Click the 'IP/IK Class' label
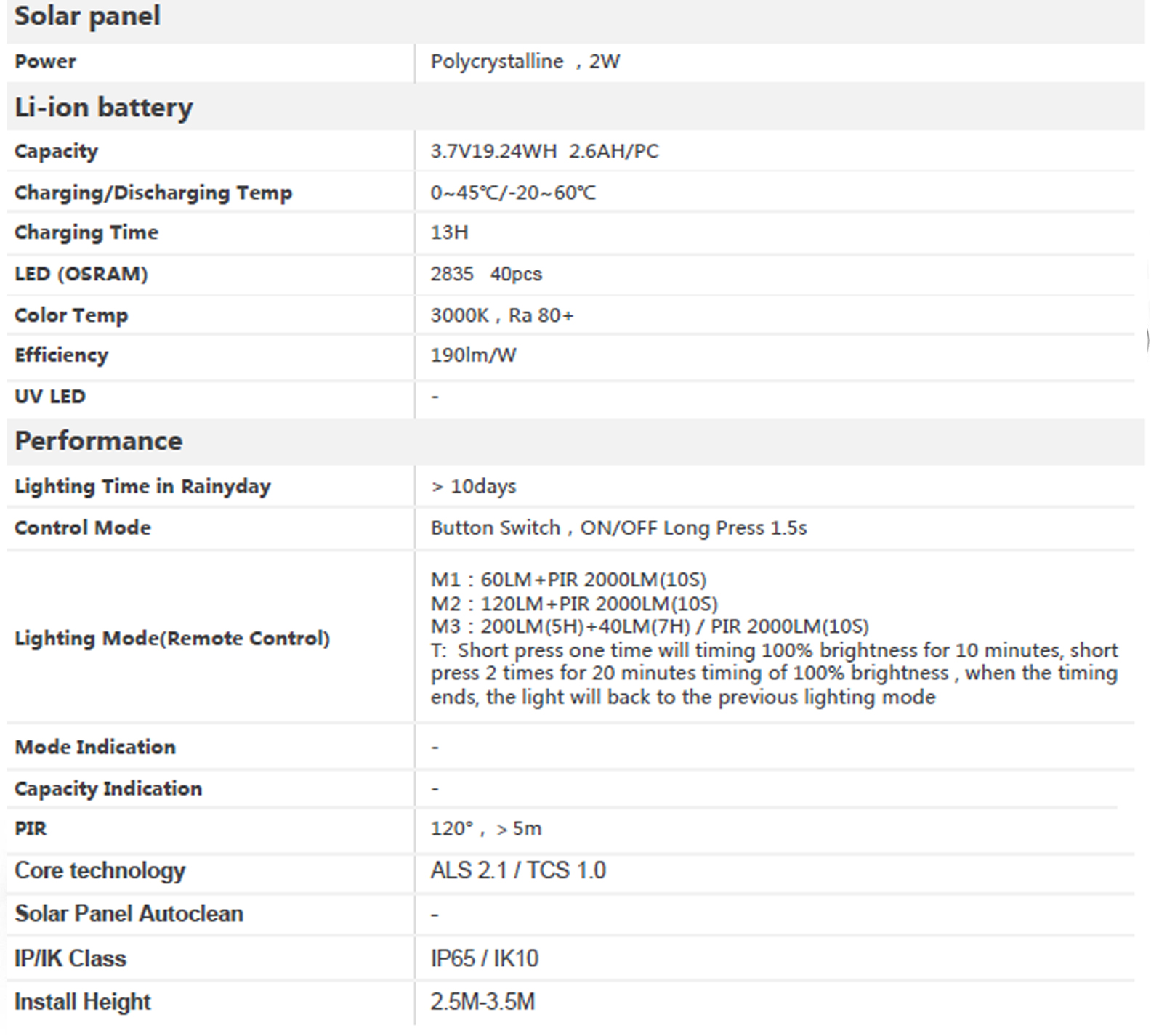This screenshot has width=1167, height=1036. pos(70,959)
